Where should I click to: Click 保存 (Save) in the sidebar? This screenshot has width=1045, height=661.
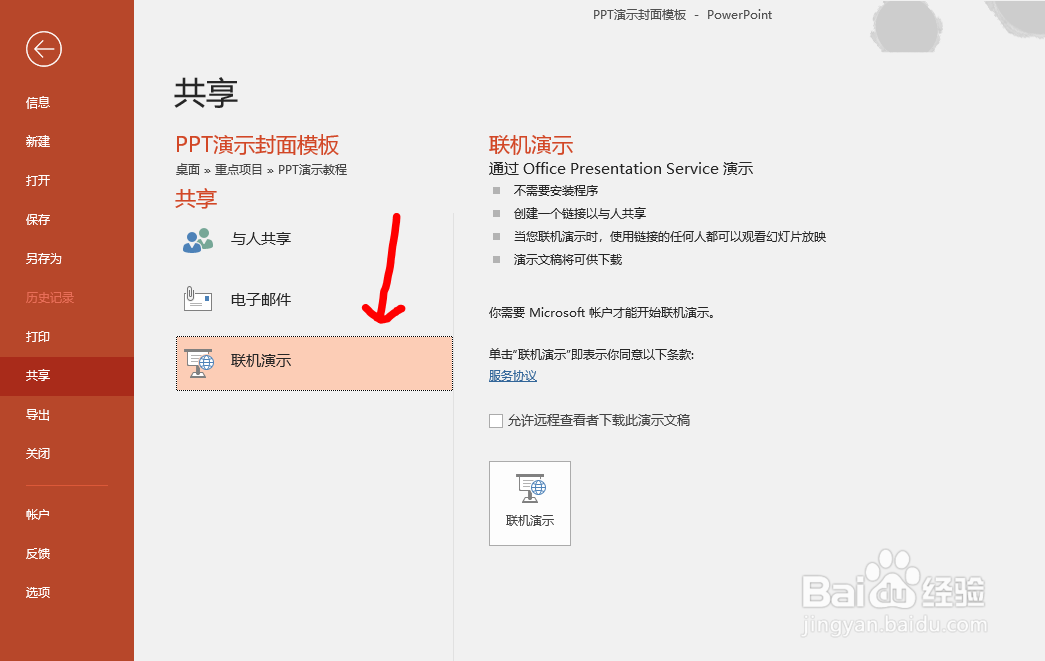37,219
